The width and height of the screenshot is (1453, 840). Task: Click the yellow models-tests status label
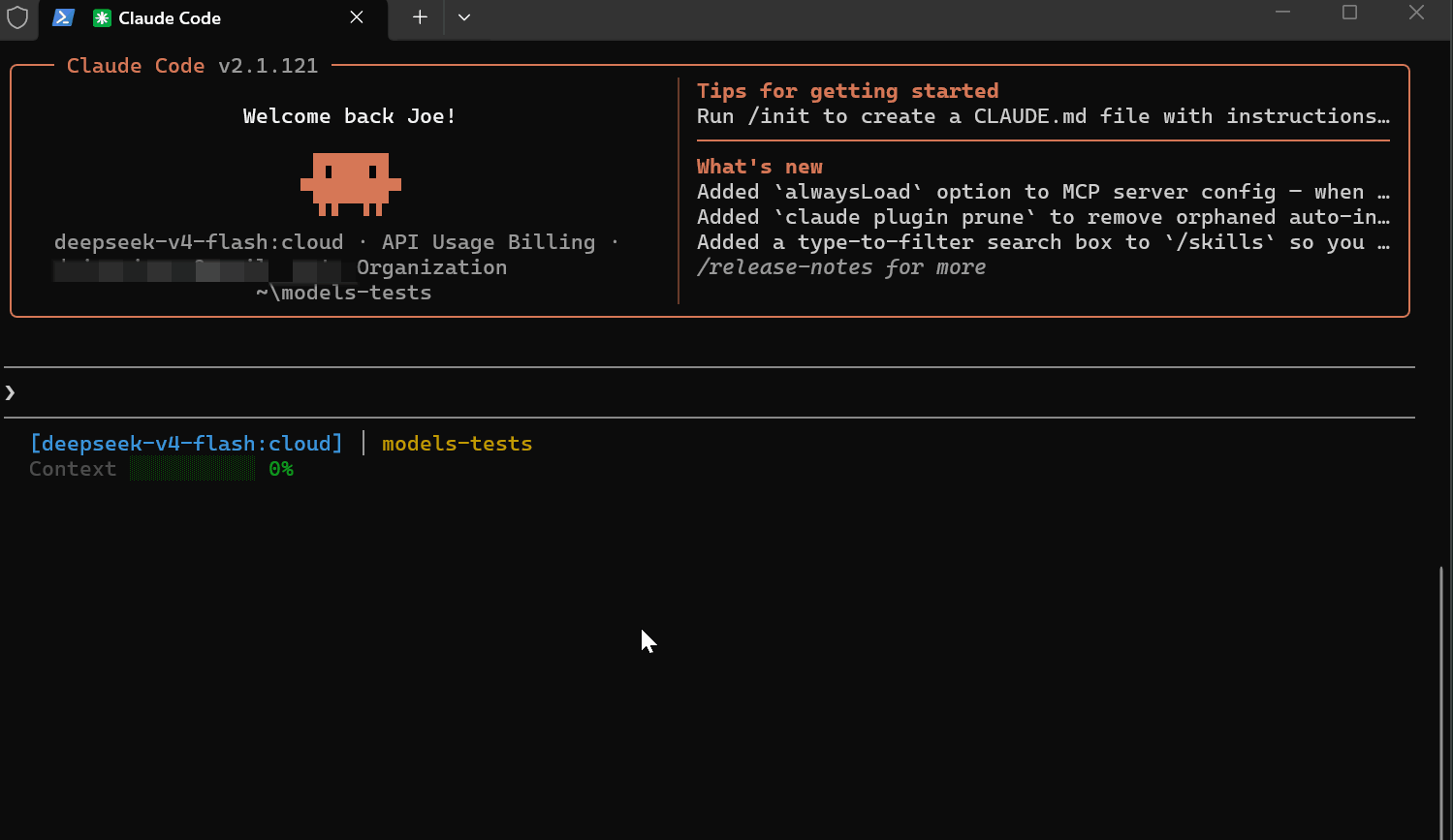(457, 444)
